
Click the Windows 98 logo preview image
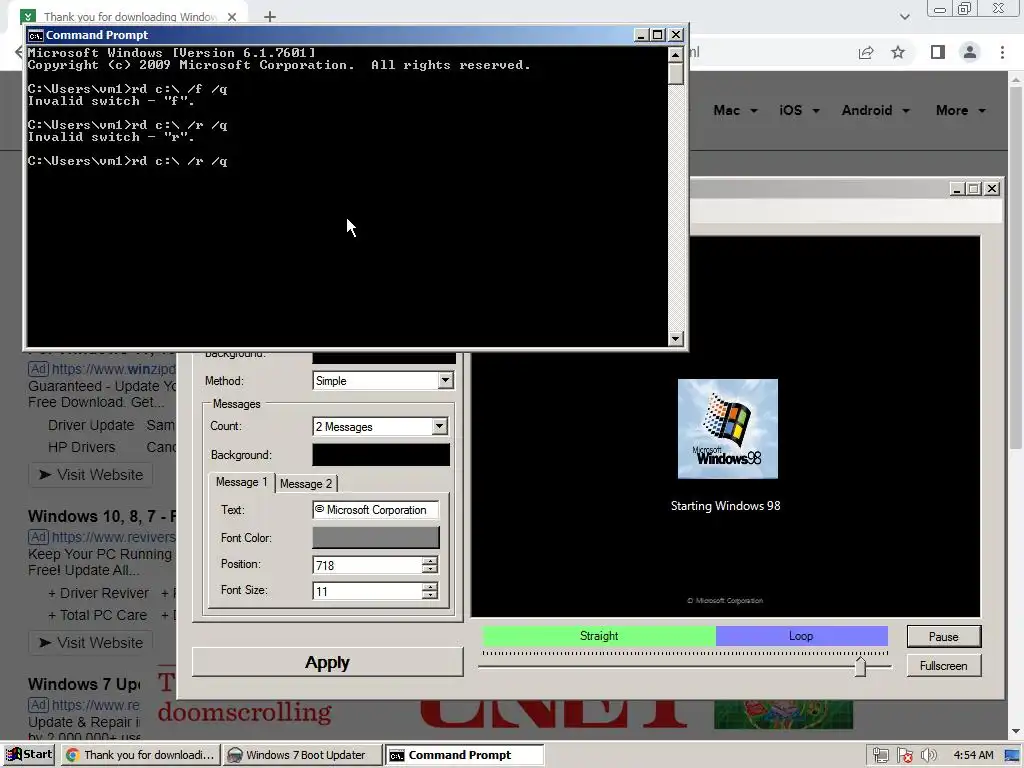pyautogui.click(x=728, y=428)
